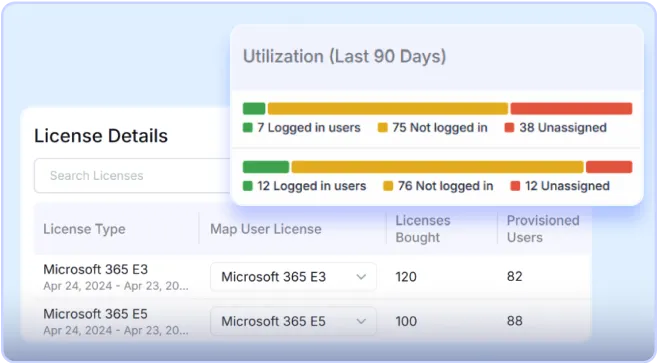
Task: Select the License Type column header
Action: (x=84, y=229)
